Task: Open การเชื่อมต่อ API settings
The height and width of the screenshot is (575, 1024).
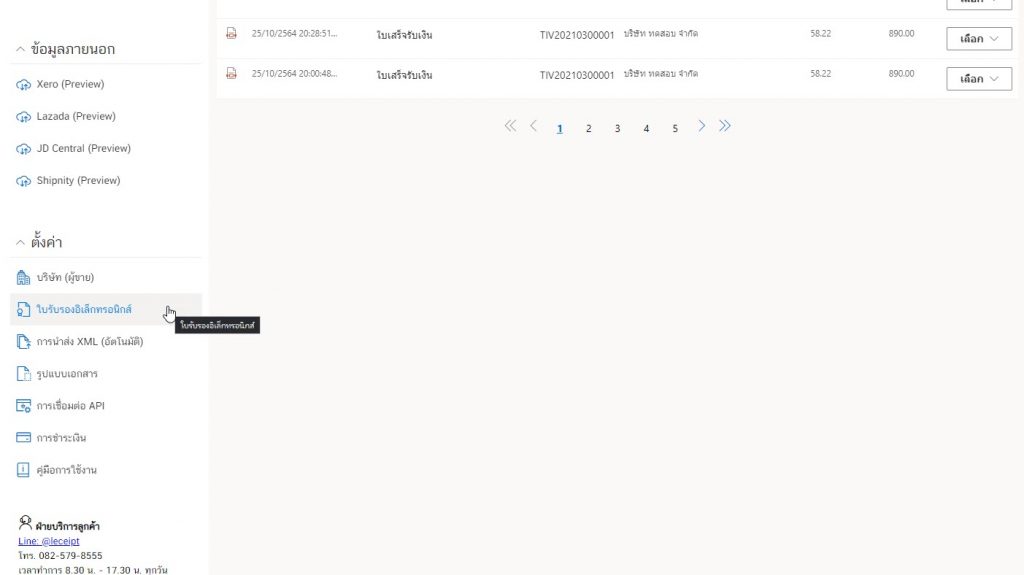Action: [x=106, y=406]
